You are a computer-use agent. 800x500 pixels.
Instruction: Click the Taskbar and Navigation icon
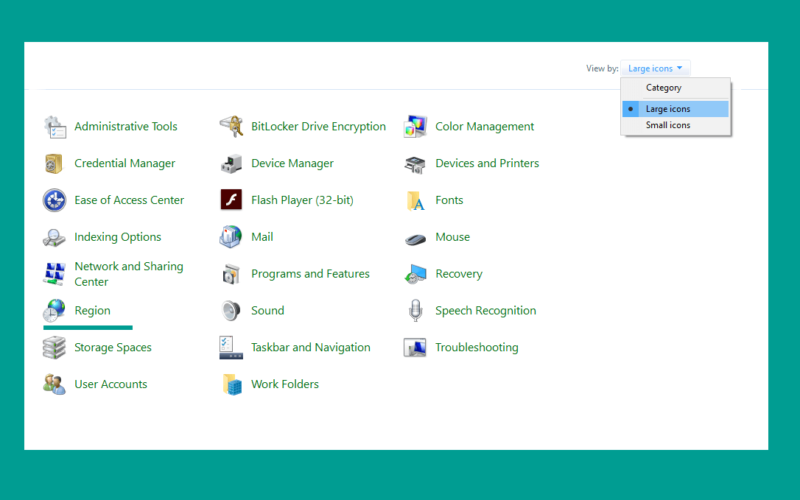231,347
